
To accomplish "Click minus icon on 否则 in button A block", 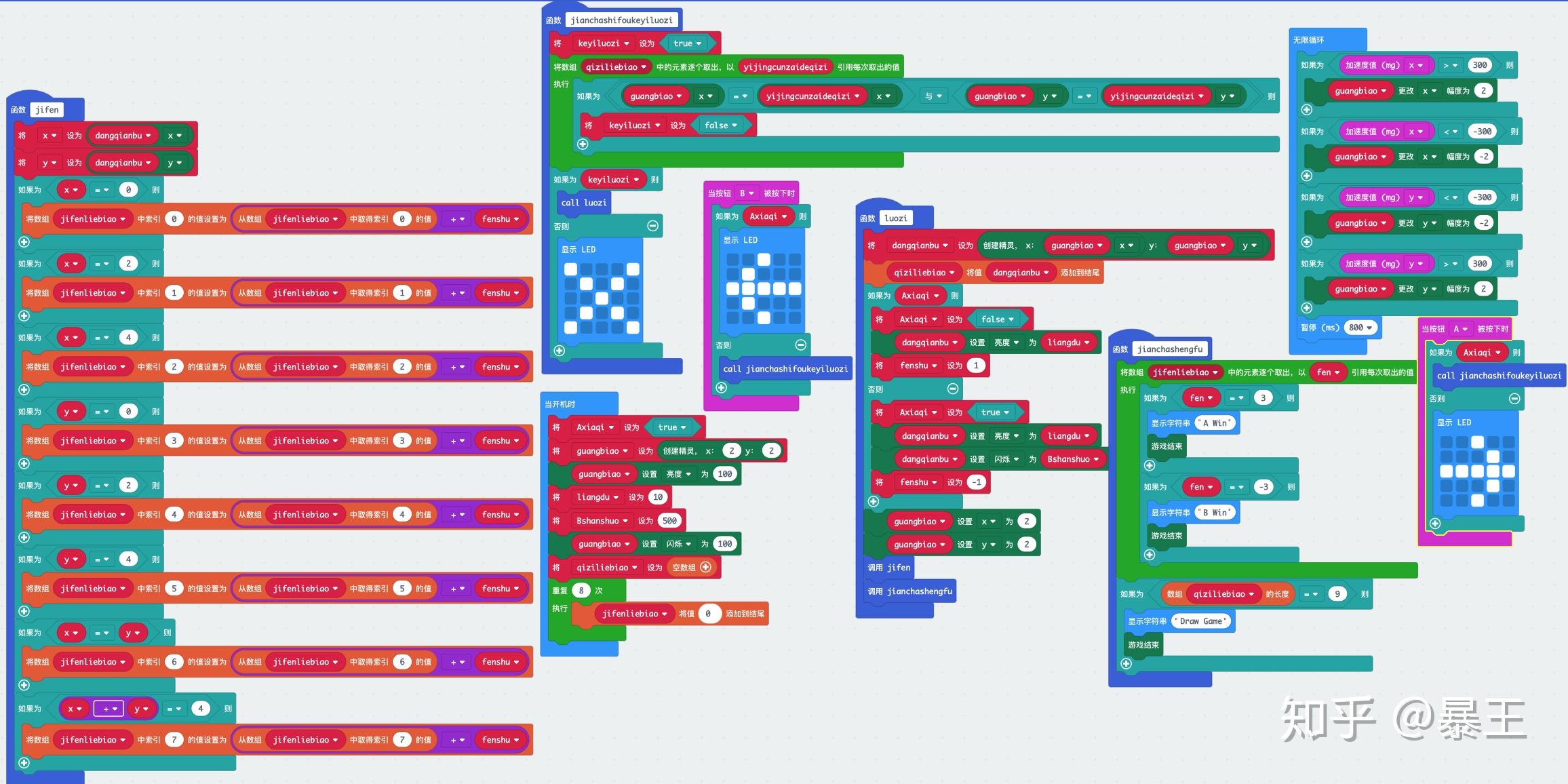I will click(1514, 399).
